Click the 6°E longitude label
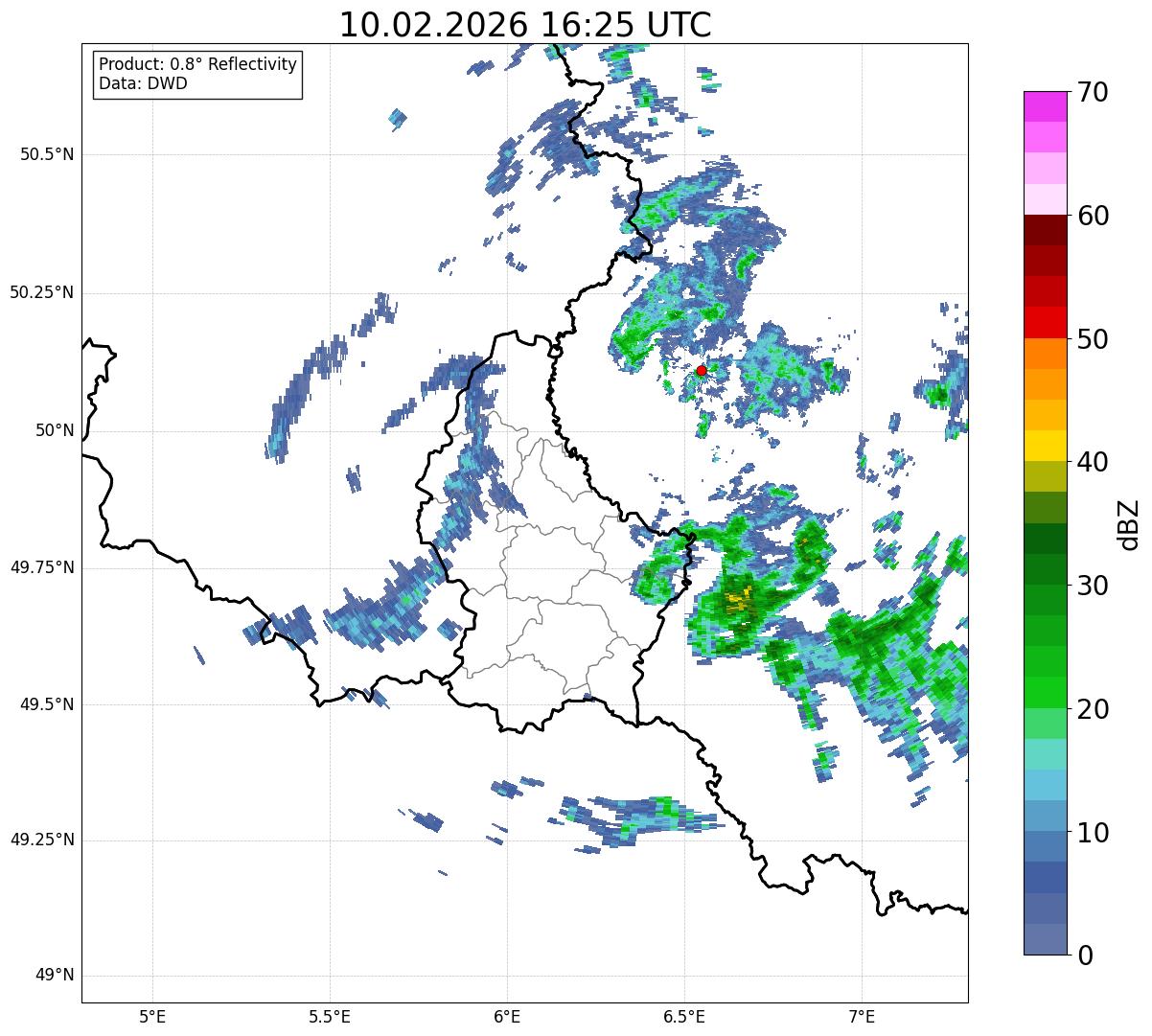The height and width of the screenshot is (1036, 1152). pos(507,1017)
